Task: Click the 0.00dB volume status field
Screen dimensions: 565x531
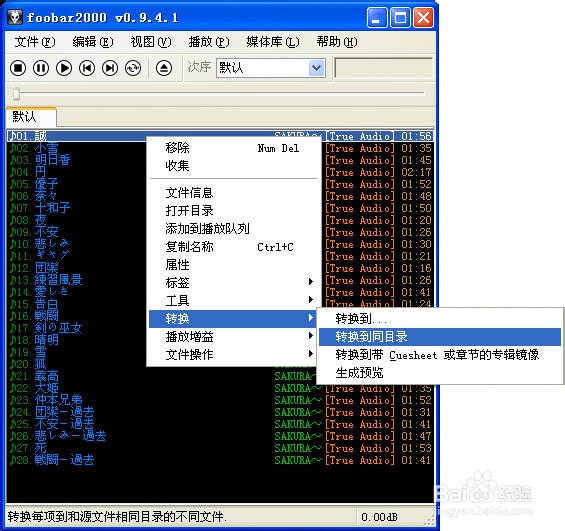Action: [x=379, y=517]
